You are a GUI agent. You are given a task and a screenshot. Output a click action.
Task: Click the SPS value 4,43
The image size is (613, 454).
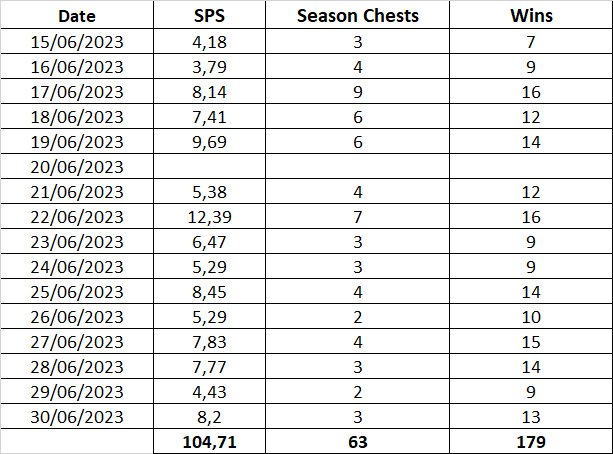pos(210,391)
